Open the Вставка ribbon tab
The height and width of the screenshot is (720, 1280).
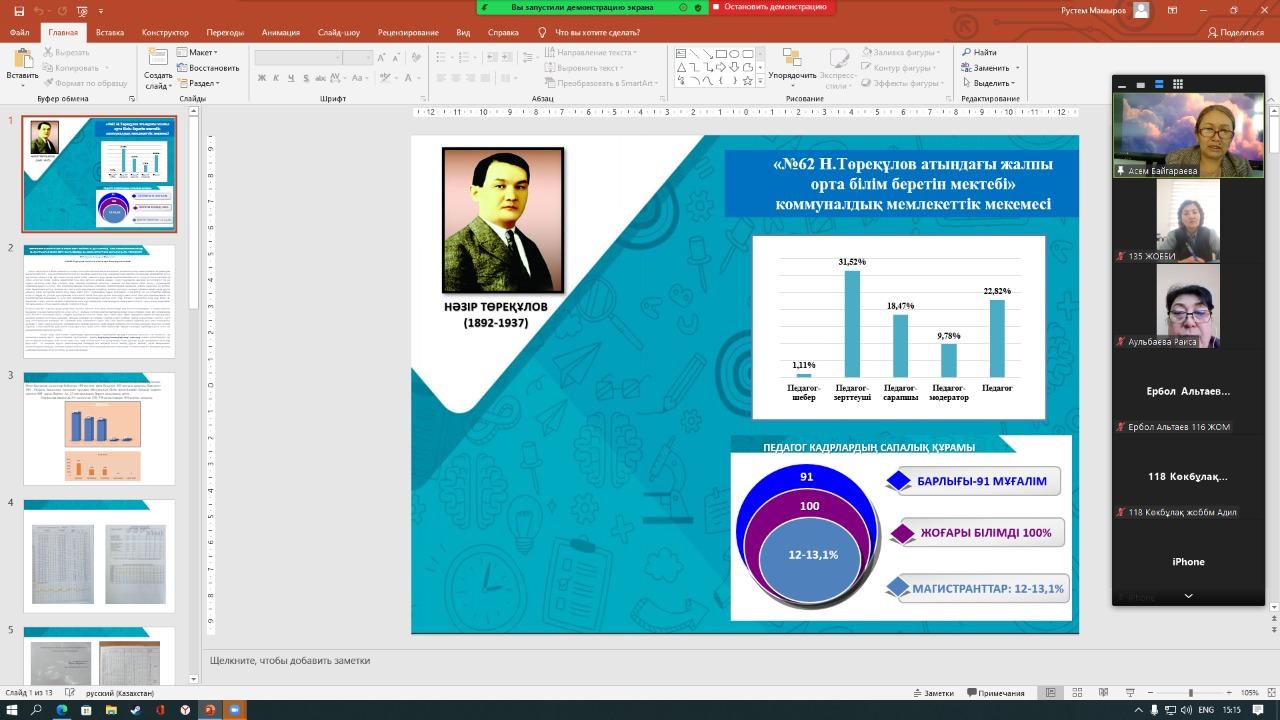coord(110,32)
